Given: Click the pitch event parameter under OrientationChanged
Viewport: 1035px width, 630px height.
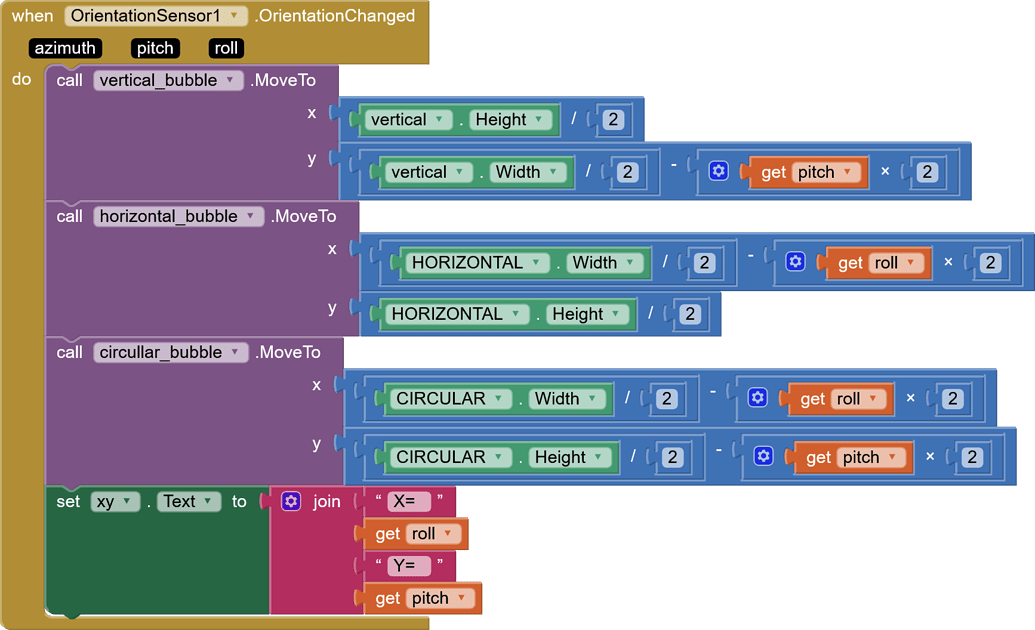Looking at the screenshot, I should coord(154,48).
